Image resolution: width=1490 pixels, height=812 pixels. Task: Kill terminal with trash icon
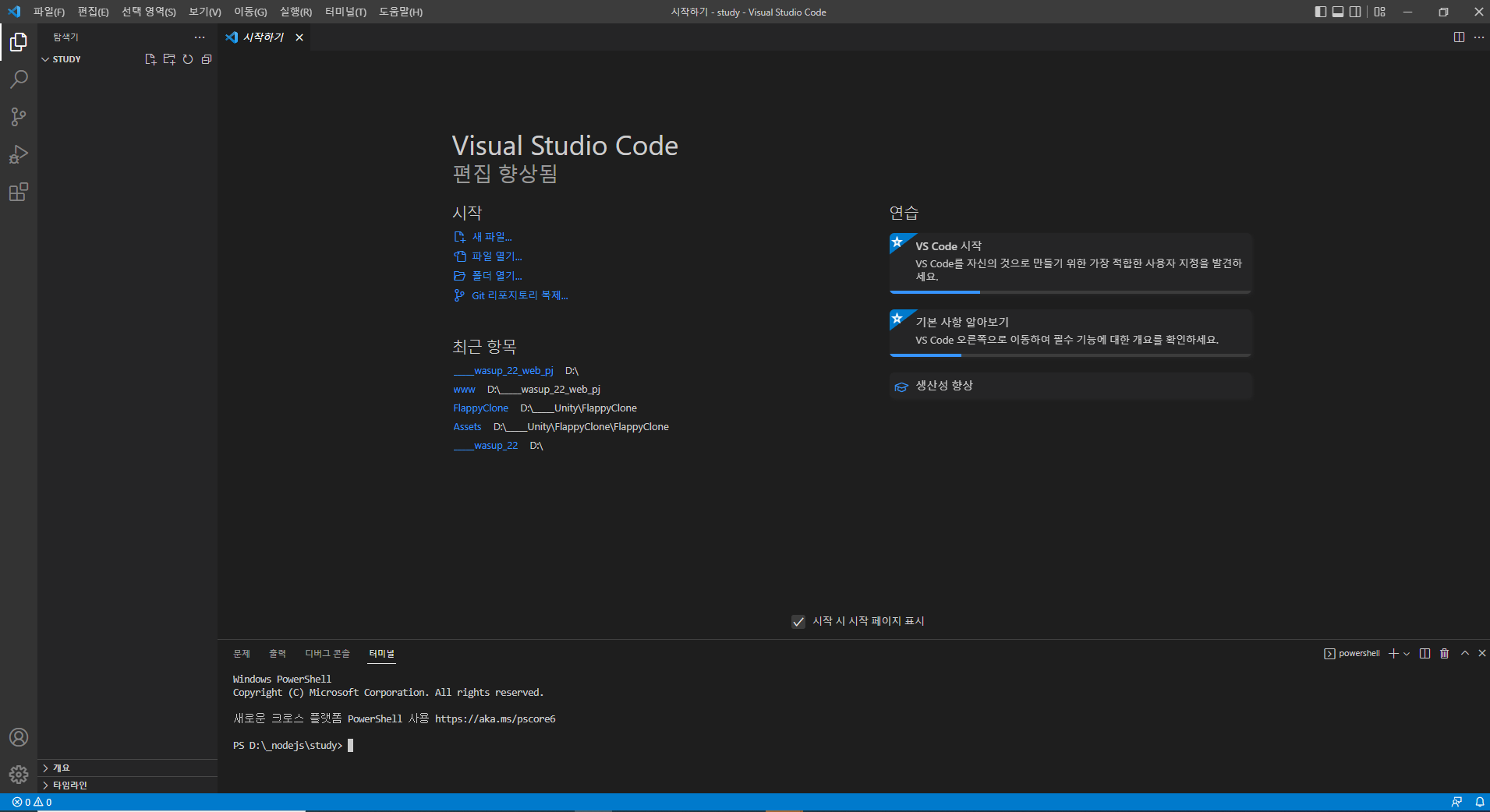(1444, 654)
